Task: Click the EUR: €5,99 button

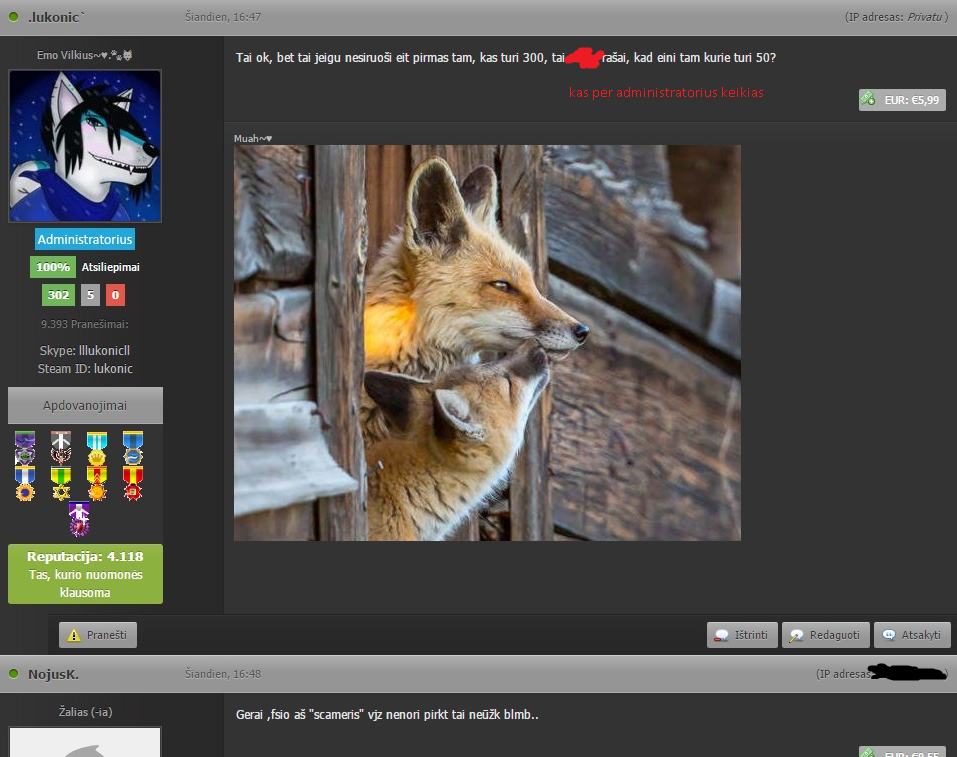Action: click(x=902, y=100)
